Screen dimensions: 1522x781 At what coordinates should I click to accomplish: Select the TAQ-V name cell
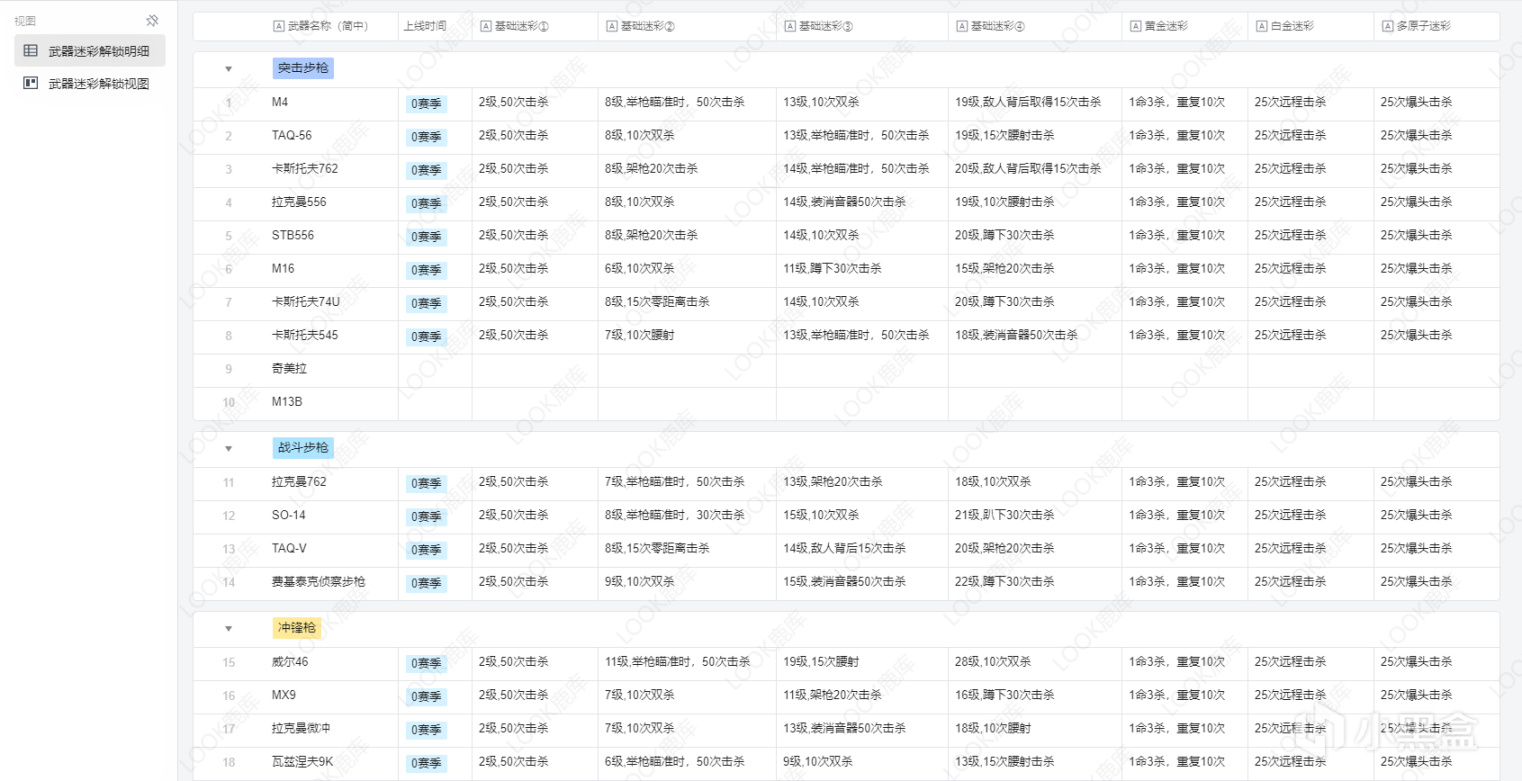click(x=331, y=551)
